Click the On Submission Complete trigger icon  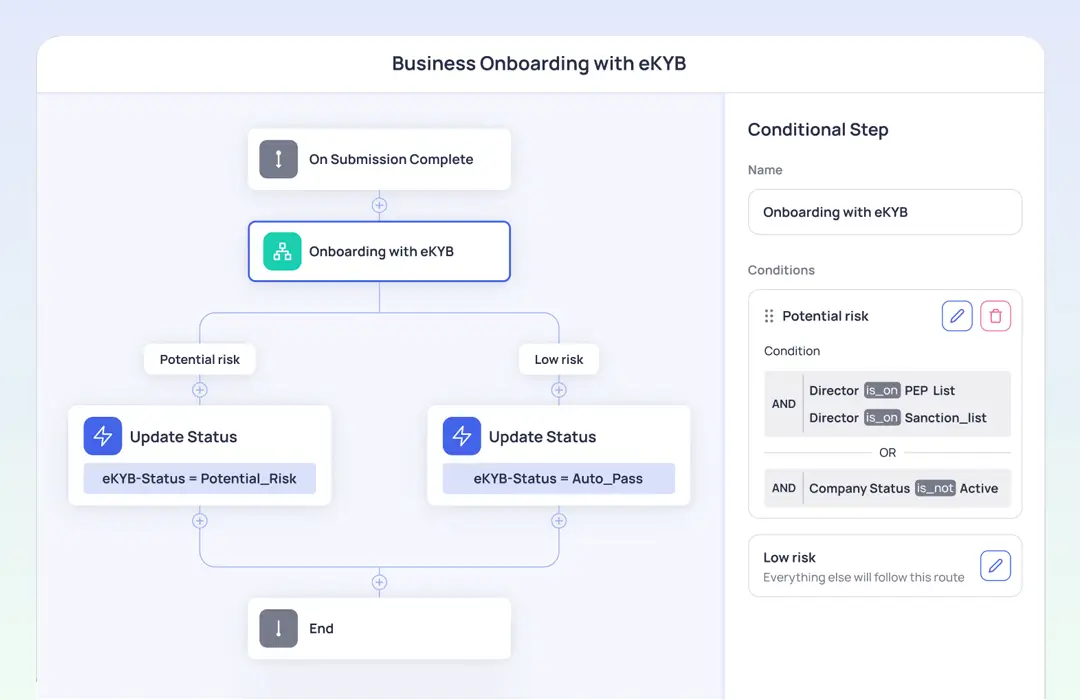[x=278, y=158]
